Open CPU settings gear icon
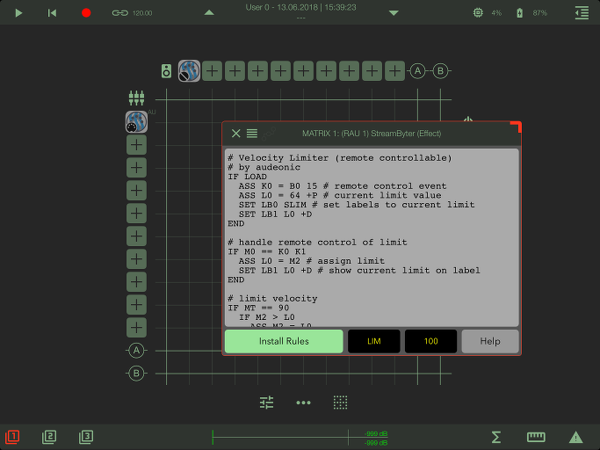Viewport: 600px width, 450px height. 478,13
